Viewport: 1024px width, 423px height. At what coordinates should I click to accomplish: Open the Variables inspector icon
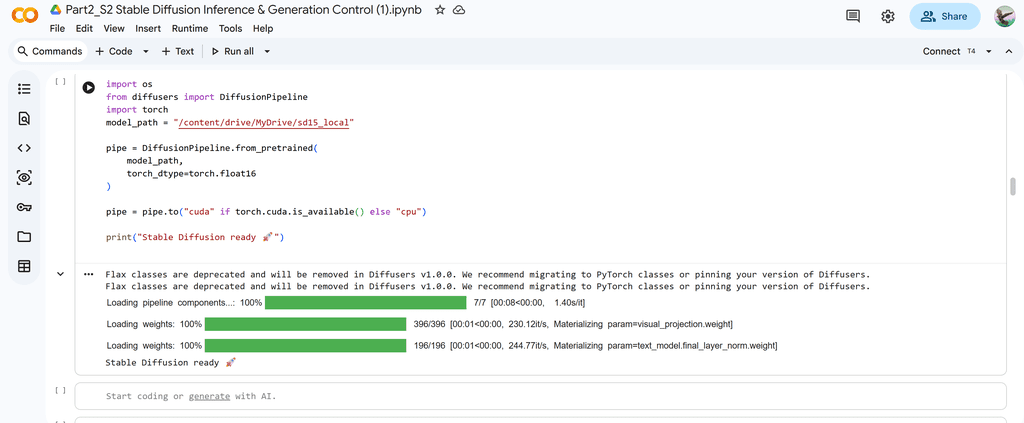click(x=24, y=177)
